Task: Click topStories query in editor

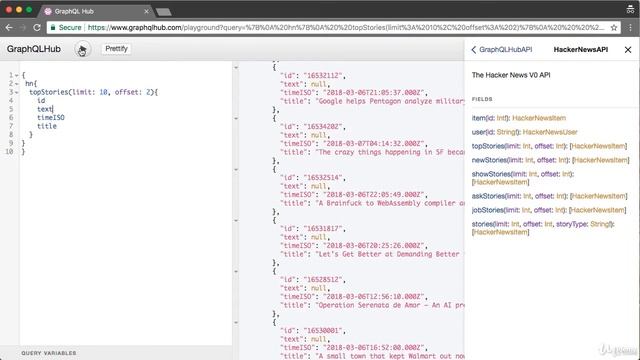Action: [x=48, y=92]
